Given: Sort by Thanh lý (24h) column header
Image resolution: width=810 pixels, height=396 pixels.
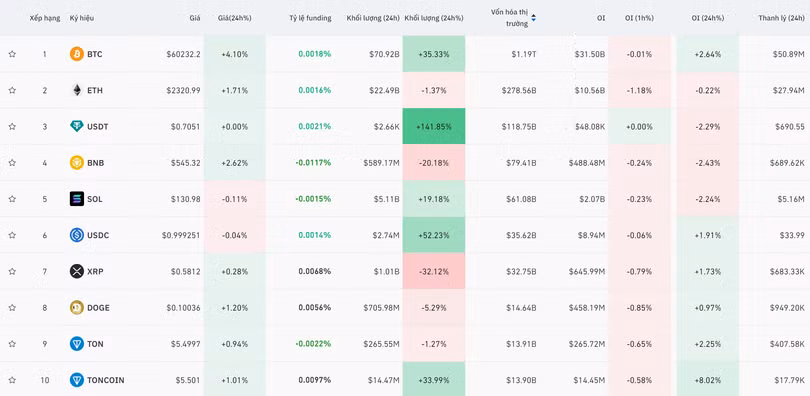Looking at the screenshot, I should click(781, 18).
